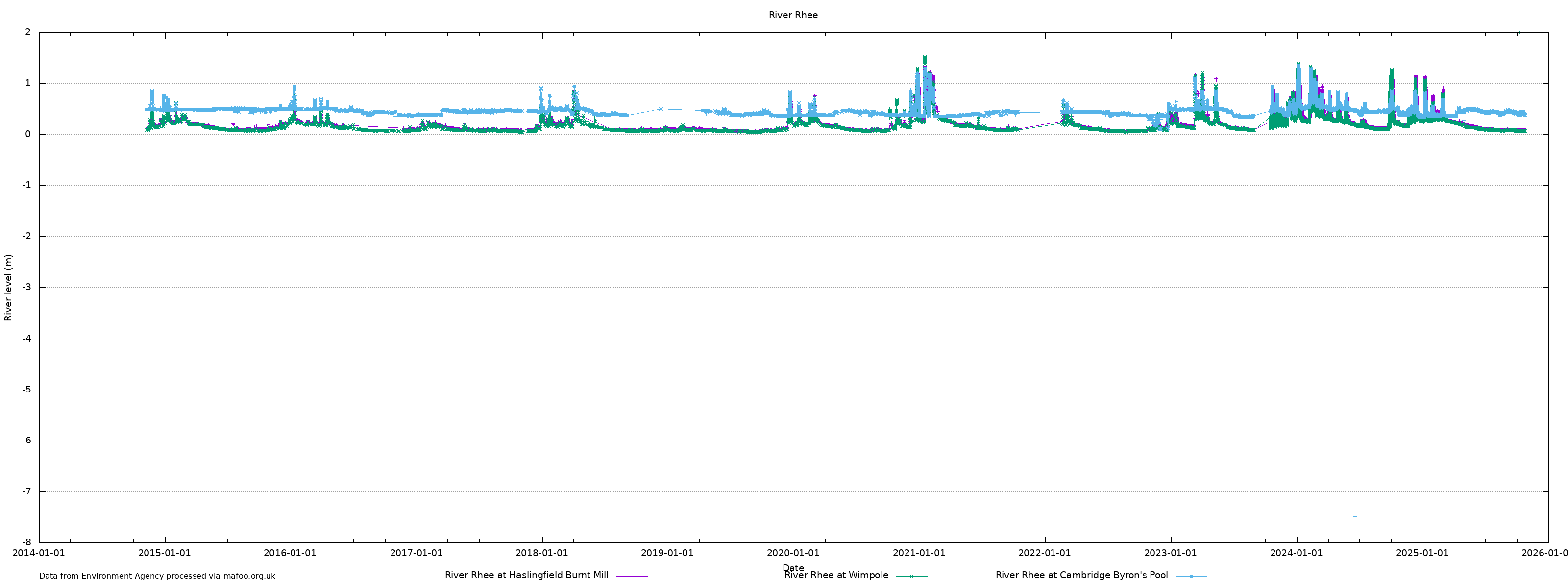Click the 2021-01-01 date tick label
The image size is (1568, 588).
(919, 553)
